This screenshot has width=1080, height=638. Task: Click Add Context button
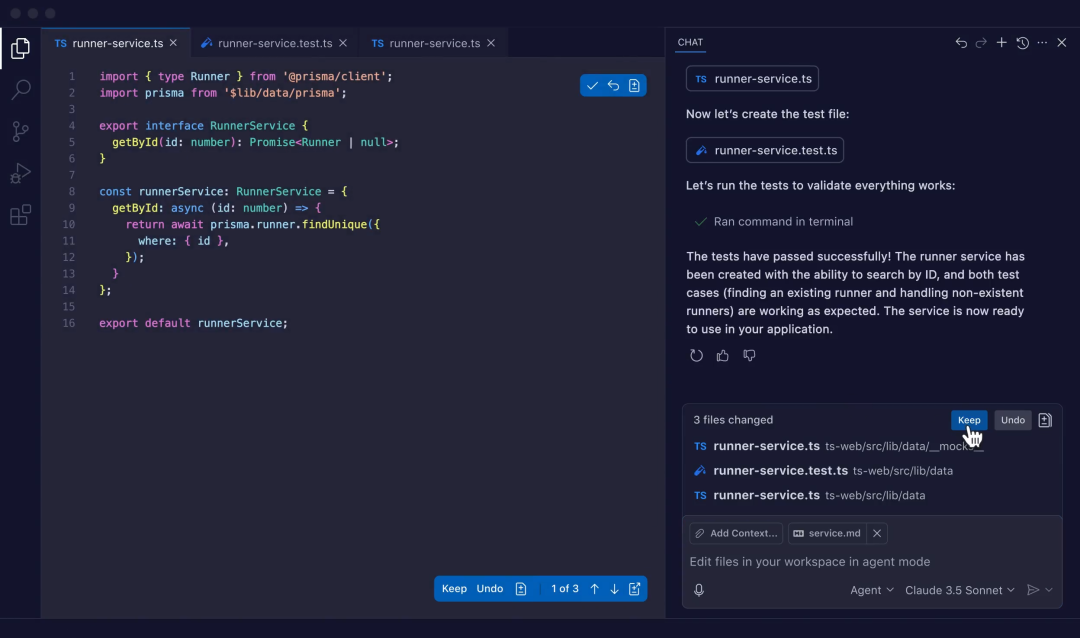coord(736,533)
